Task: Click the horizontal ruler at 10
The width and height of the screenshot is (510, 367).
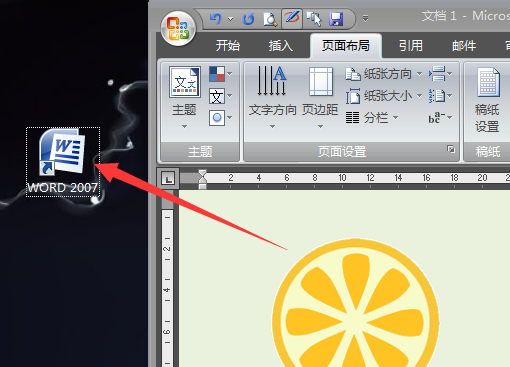Action: [342, 178]
